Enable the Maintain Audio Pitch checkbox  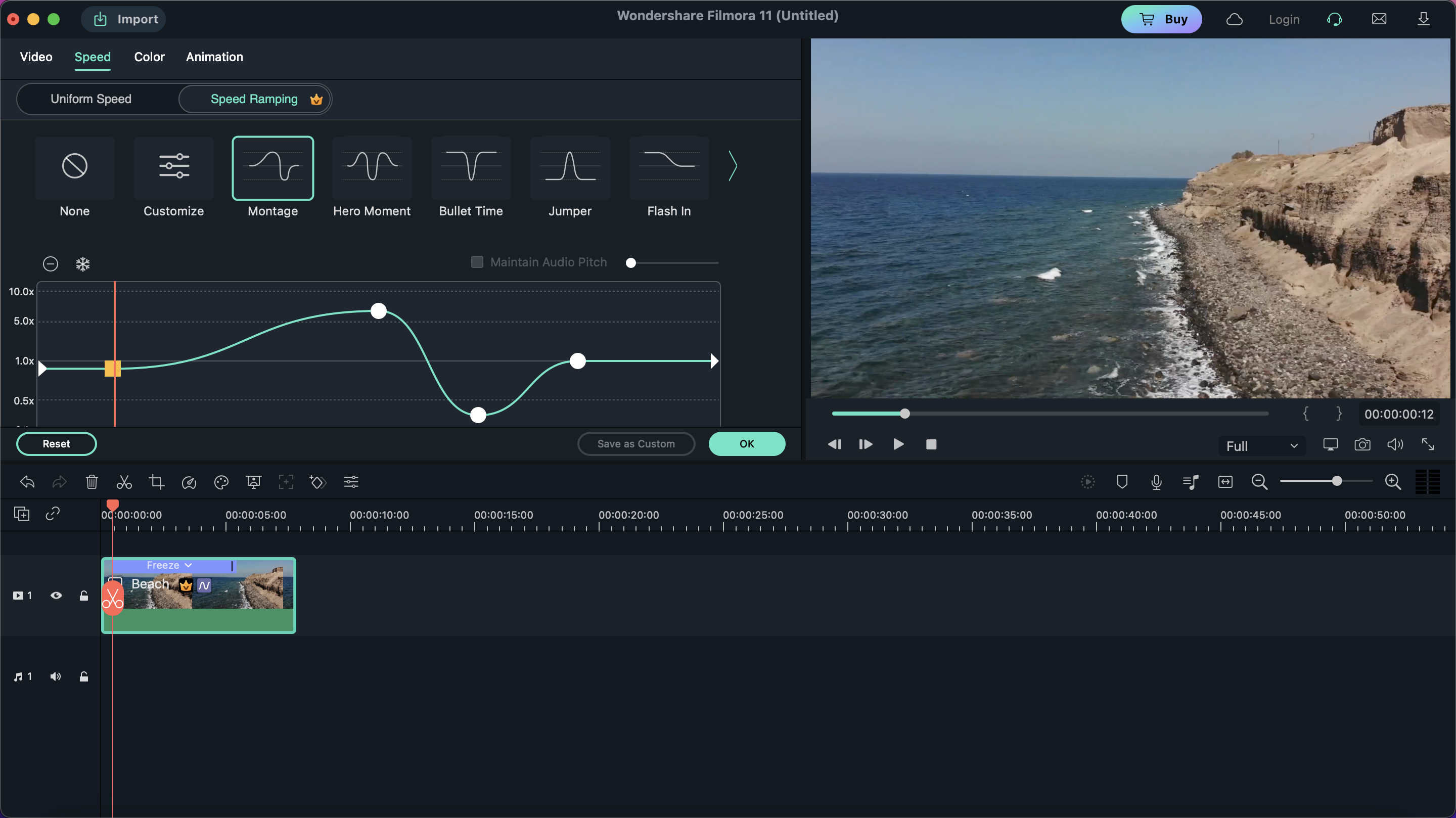click(x=477, y=262)
